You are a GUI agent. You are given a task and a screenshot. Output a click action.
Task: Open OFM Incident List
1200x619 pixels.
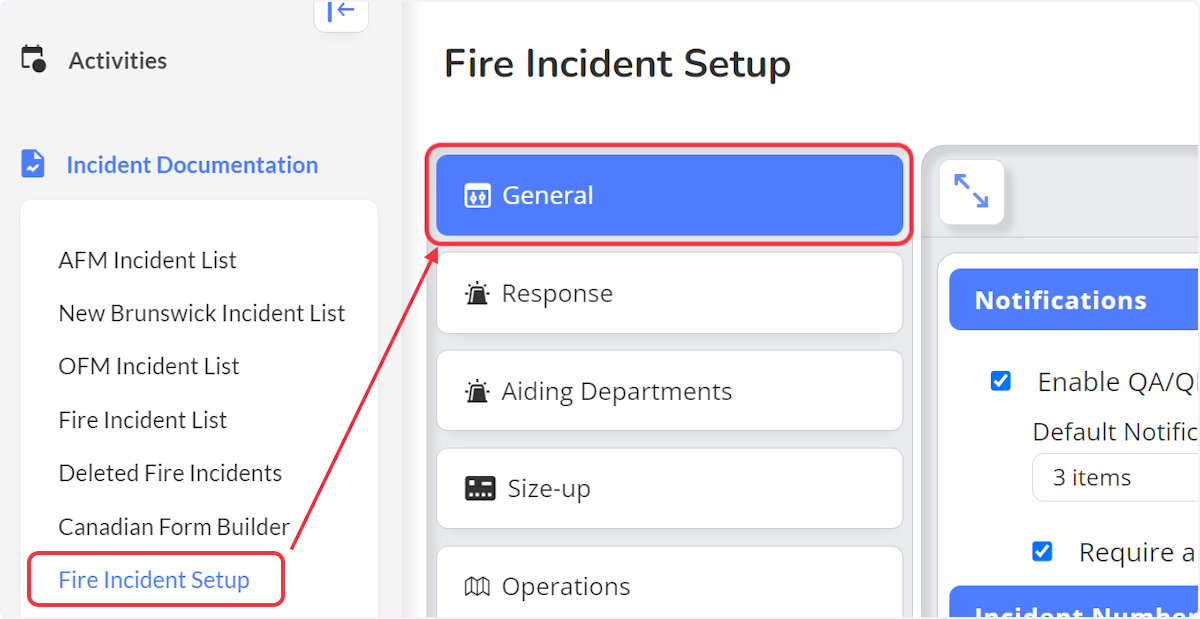pyautogui.click(x=149, y=366)
